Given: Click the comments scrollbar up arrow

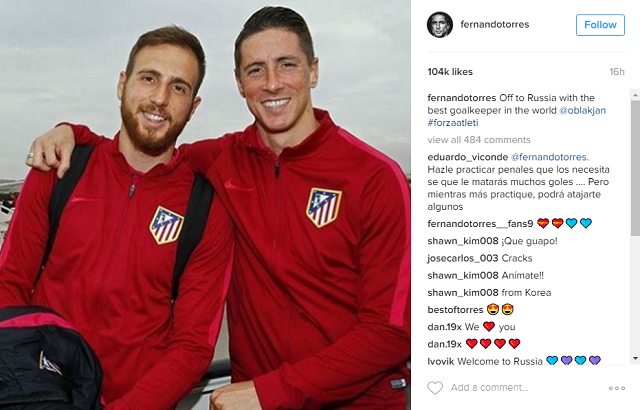Looking at the screenshot, I should 635,95.
